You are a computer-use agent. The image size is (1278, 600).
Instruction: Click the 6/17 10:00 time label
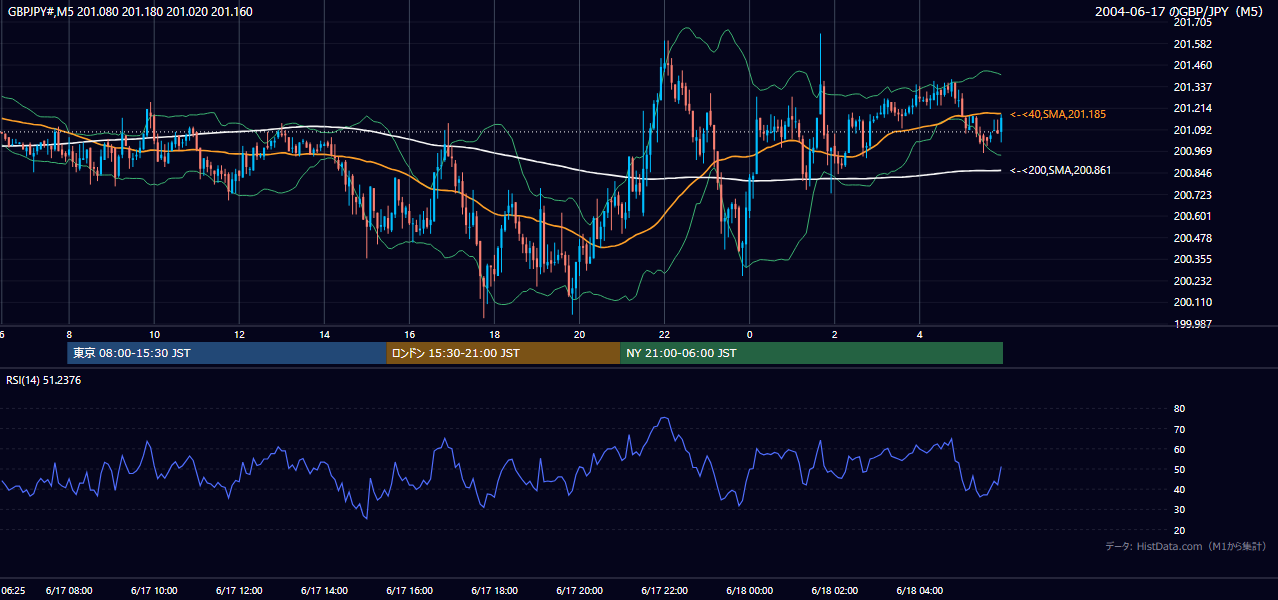(154, 591)
